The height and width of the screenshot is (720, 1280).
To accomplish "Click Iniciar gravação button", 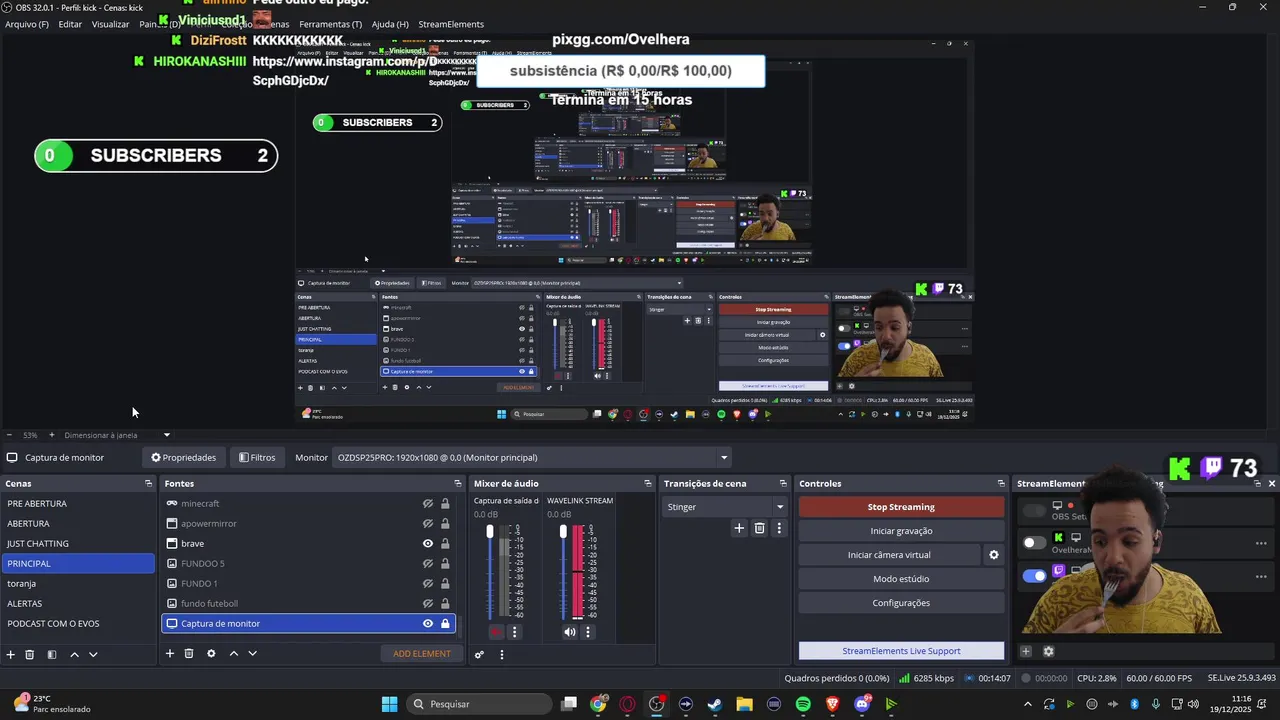I will (x=901, y=531).
